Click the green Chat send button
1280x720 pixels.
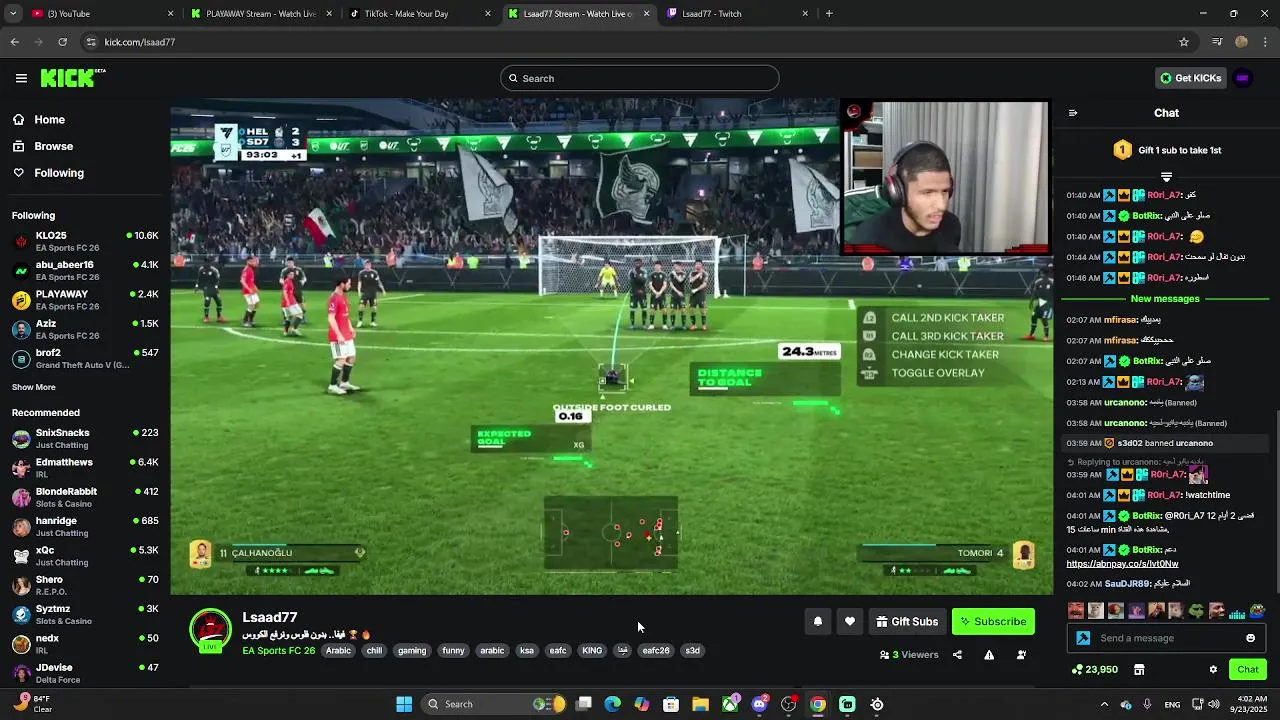[x=1248, y=670]
